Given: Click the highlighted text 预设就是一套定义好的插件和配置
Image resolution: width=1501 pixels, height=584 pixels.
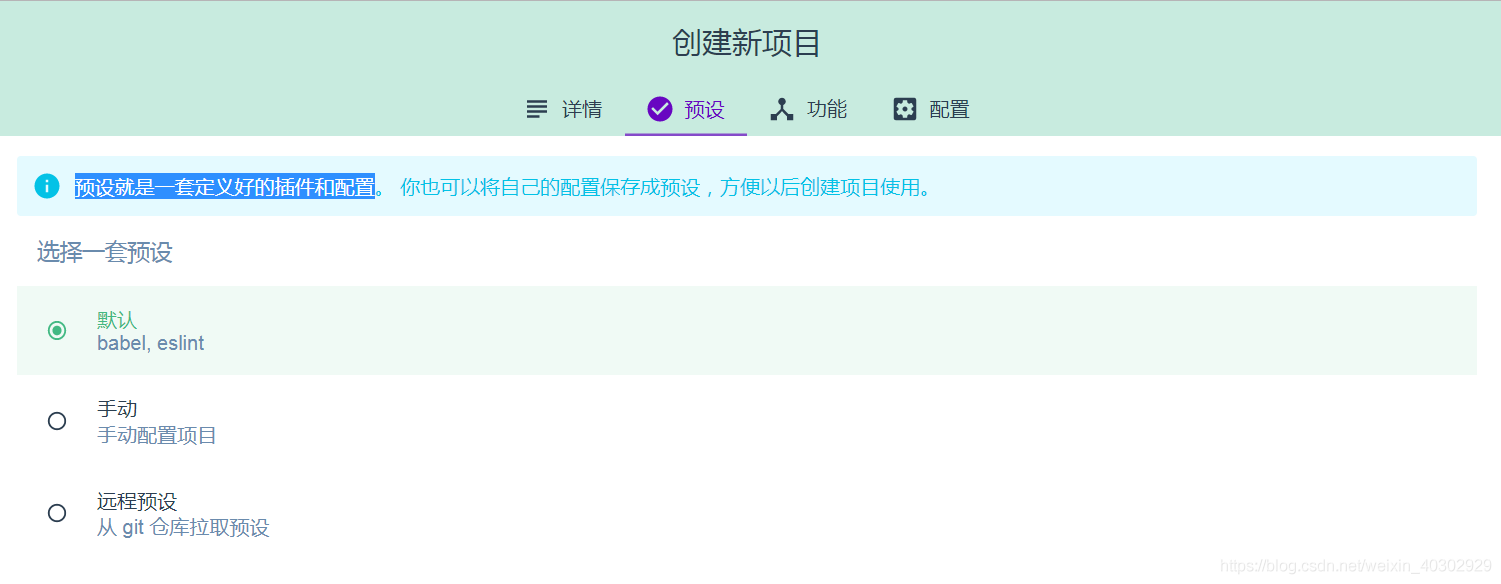Looking at the screenshot, I should click(x=225, y=187).
